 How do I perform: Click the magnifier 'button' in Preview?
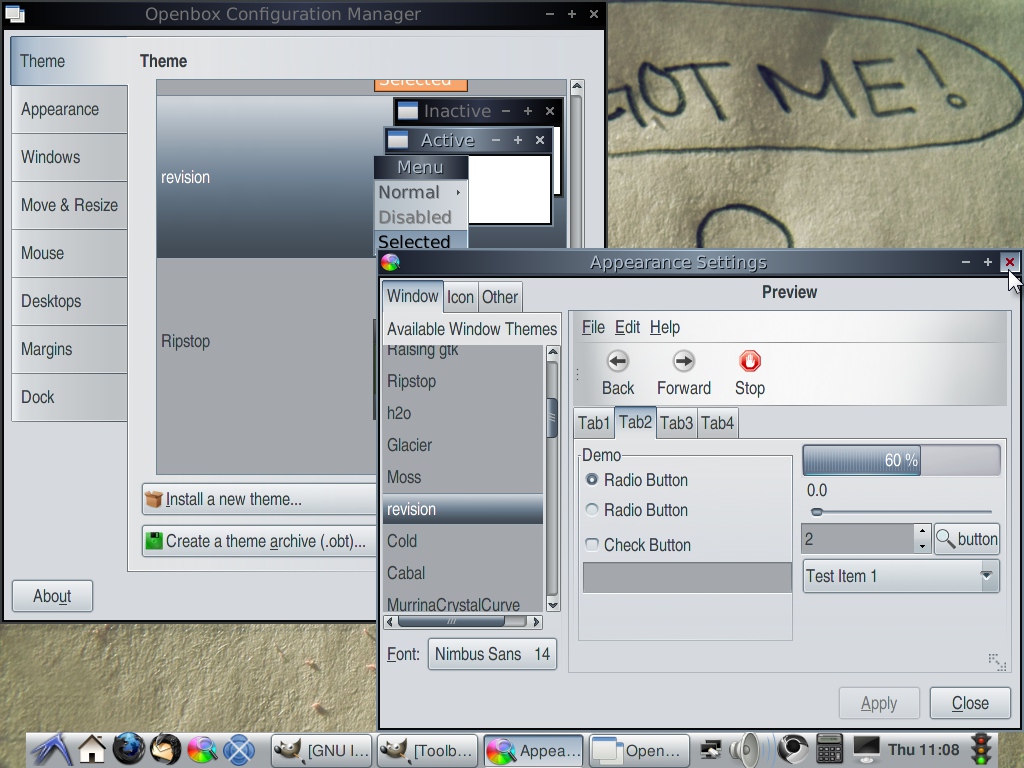[x=967, y=539]
